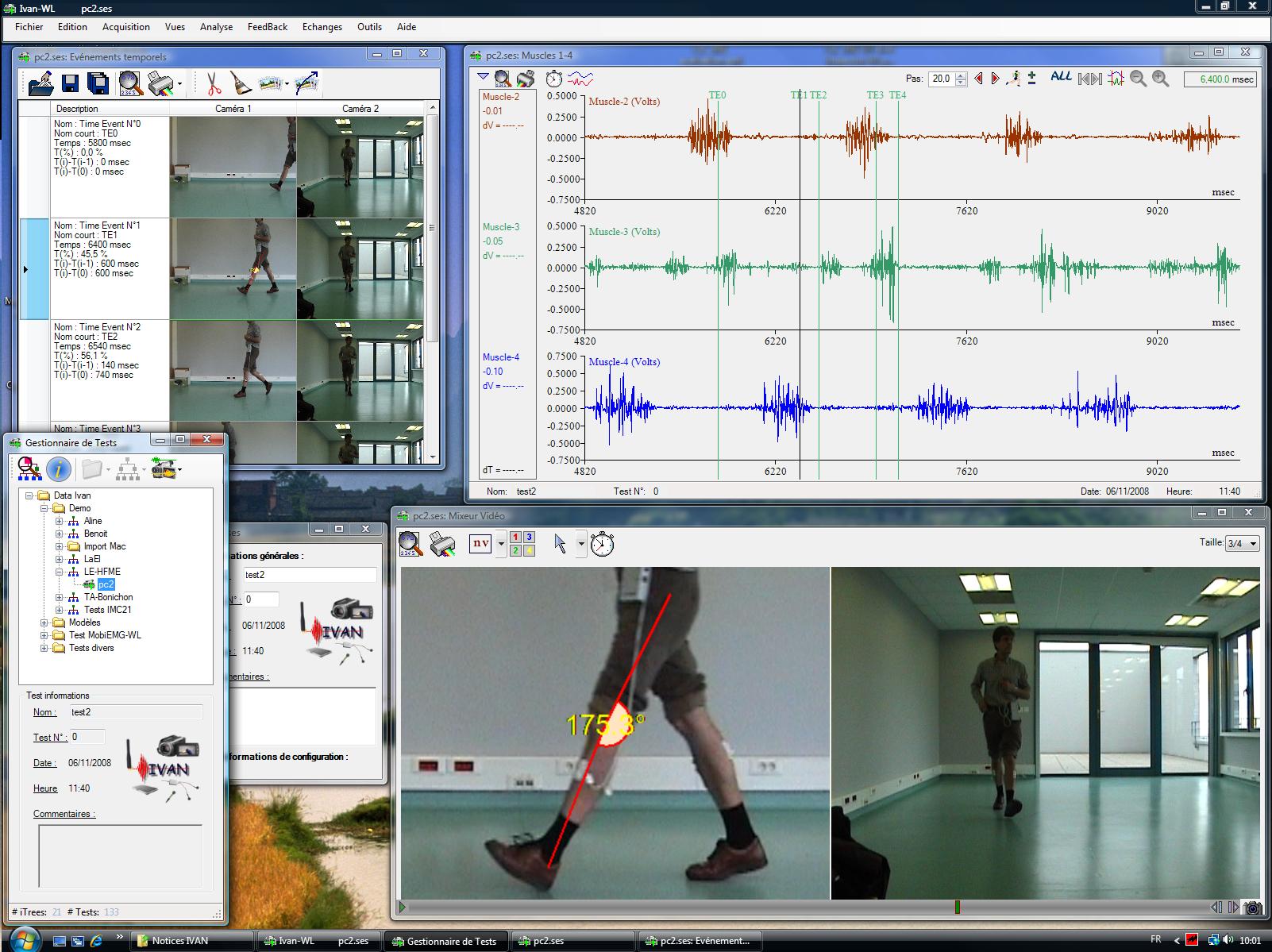Open the Edition menu

(72, 27)
